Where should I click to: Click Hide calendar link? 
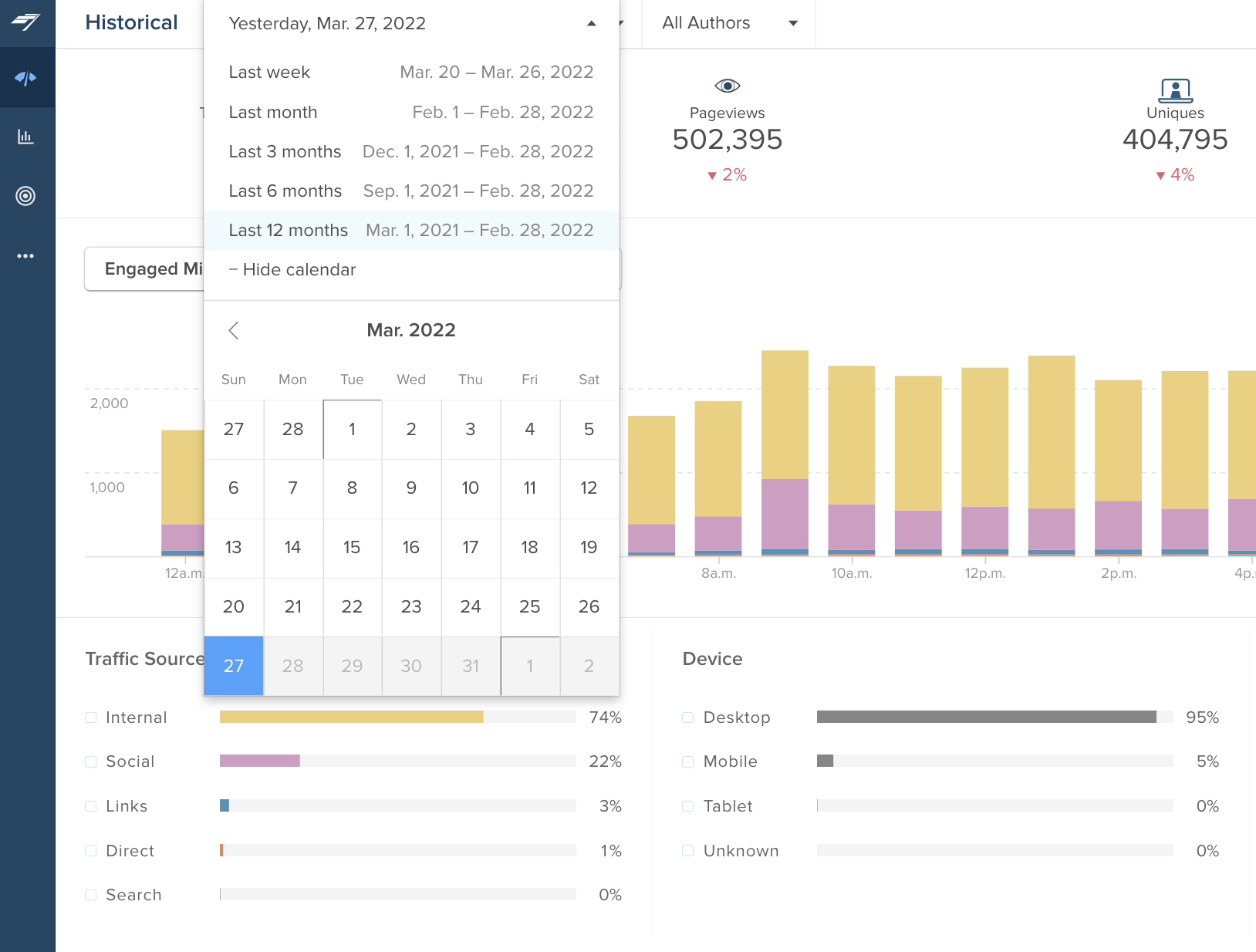pos(292,270)
